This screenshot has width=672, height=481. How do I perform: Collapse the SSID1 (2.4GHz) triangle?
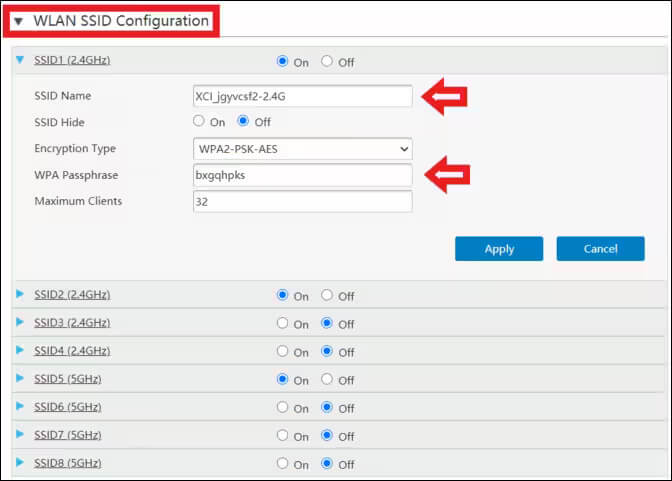click(x=22, y=60)
